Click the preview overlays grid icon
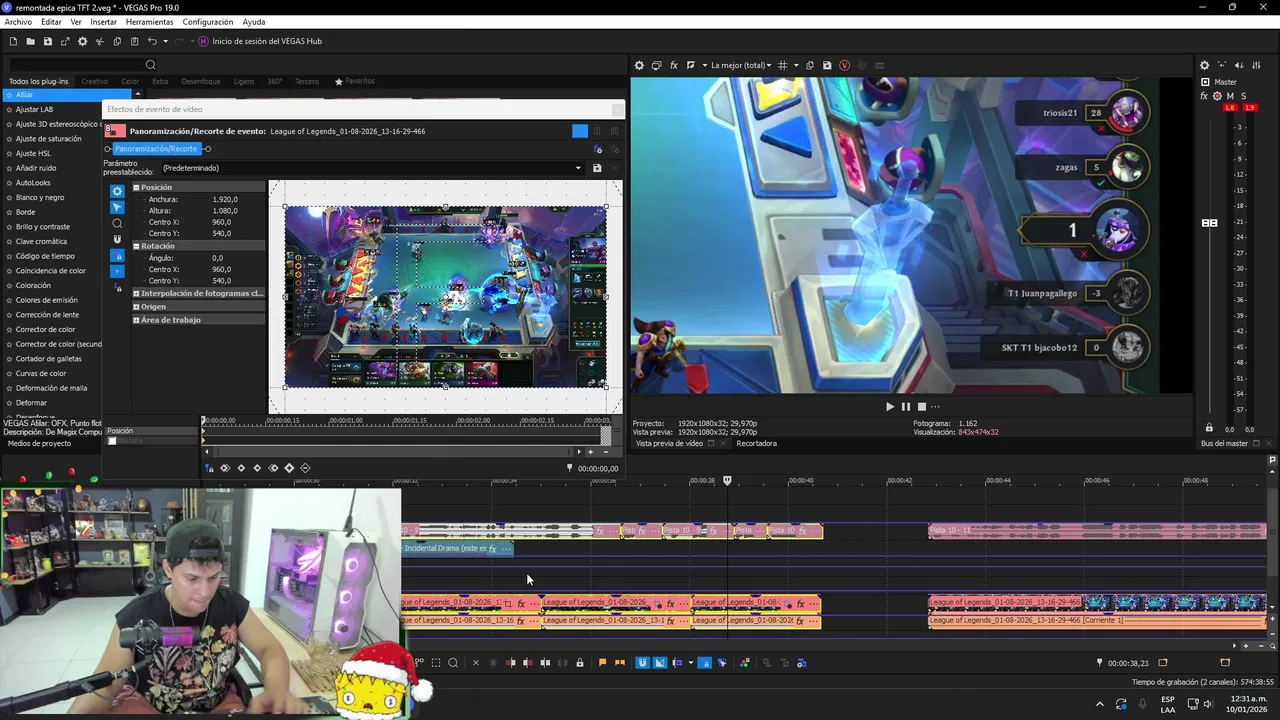The width and height of the screenshot is (1280, 720). click(x=782, y=65)
